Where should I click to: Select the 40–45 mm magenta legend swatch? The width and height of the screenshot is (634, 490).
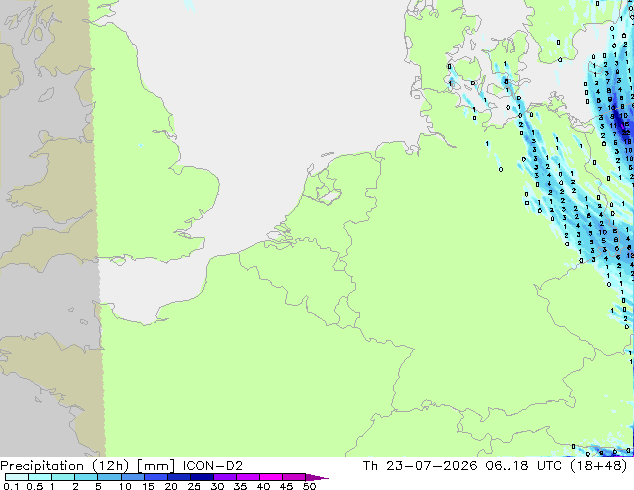(271, 477)
